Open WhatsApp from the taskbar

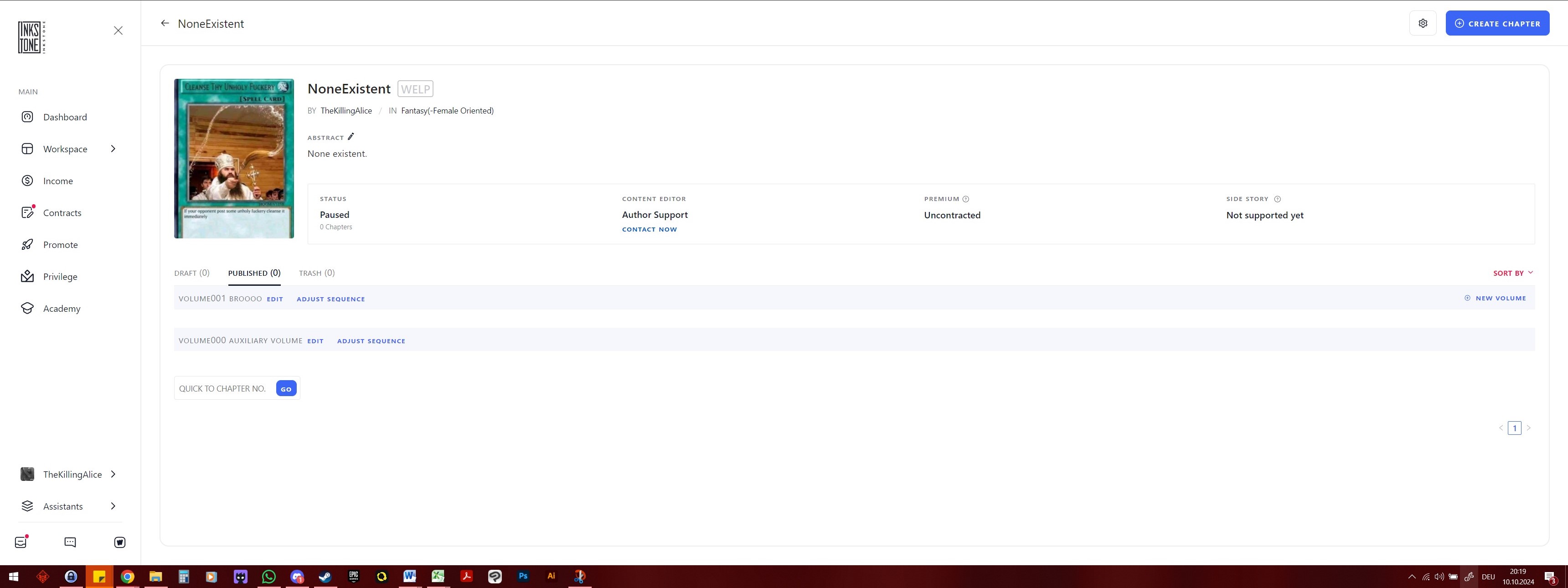point(268,576)
